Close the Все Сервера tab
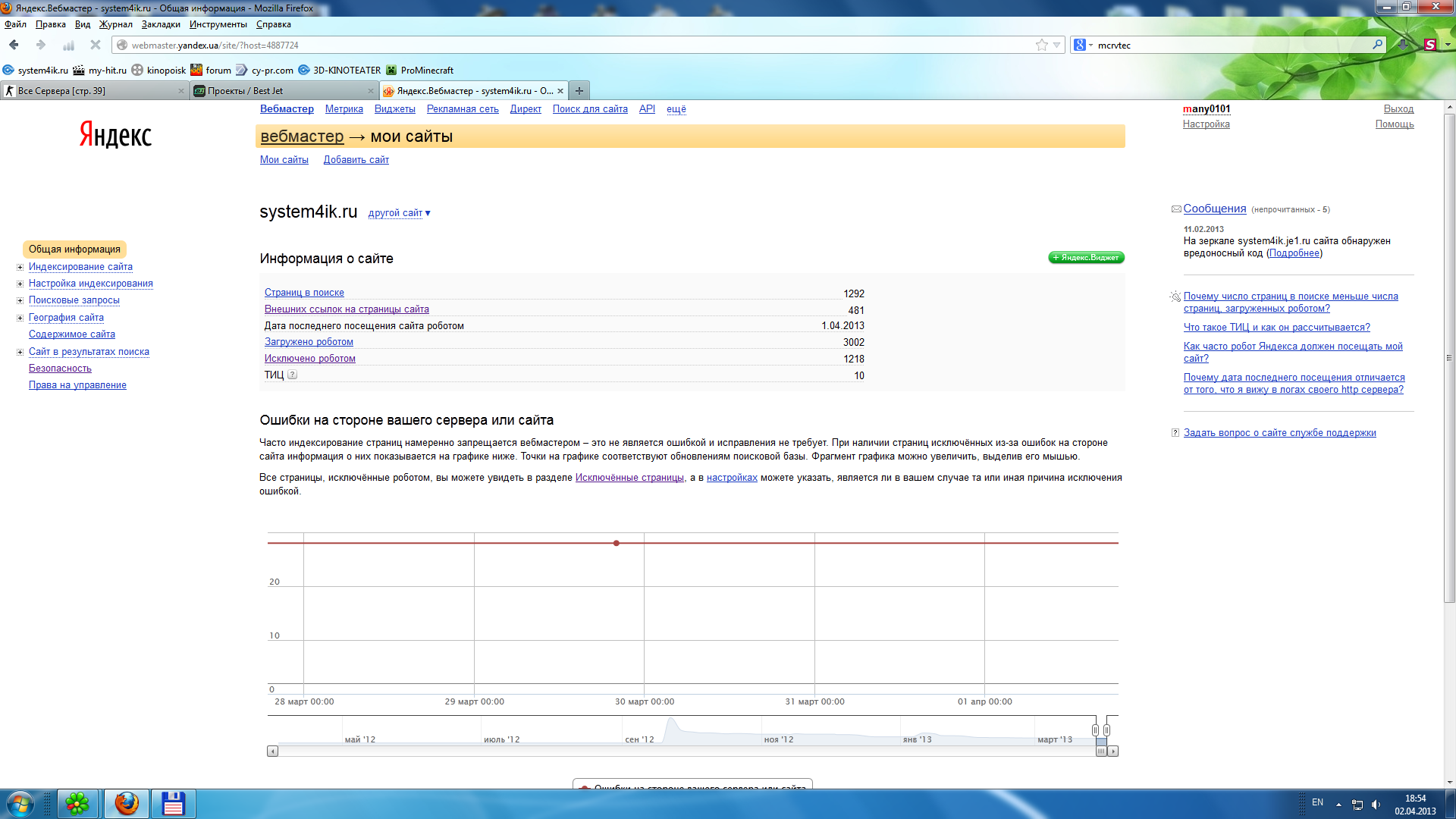The image size is (1456, 819). click(x=181, y=91)
